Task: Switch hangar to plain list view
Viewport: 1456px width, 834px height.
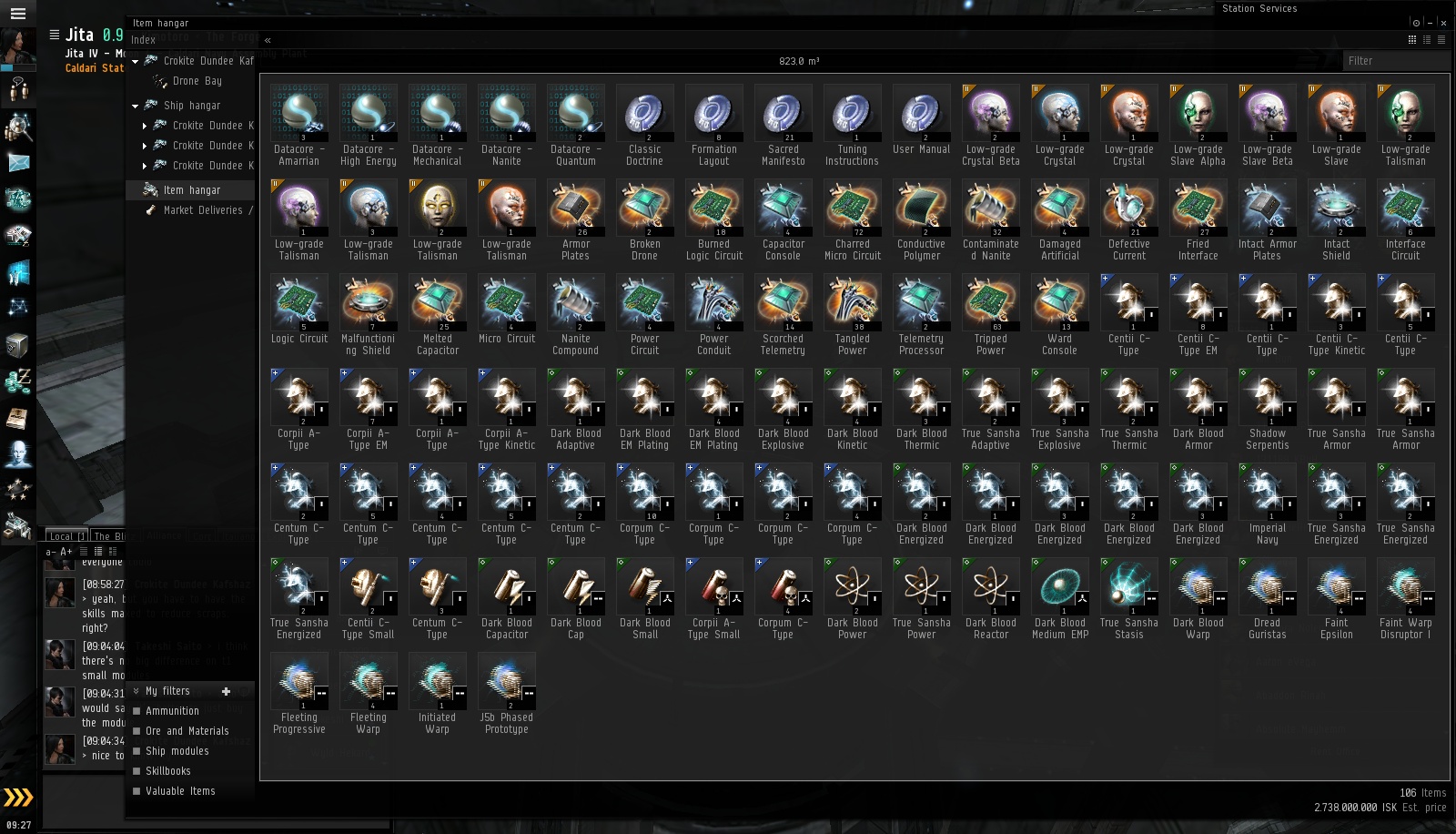Action: (x=1441, y=40)
